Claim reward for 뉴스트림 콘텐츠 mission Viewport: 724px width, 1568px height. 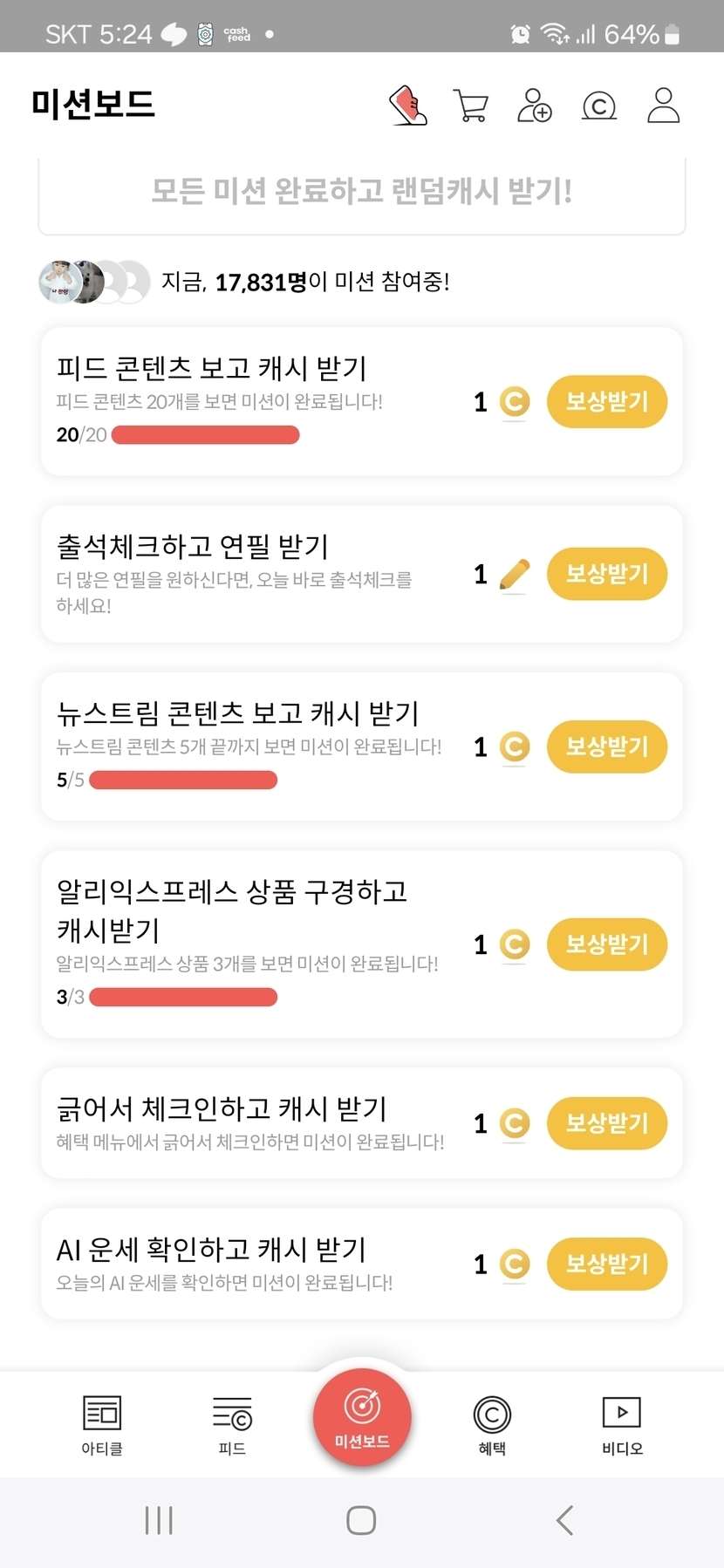click(607, 747)
